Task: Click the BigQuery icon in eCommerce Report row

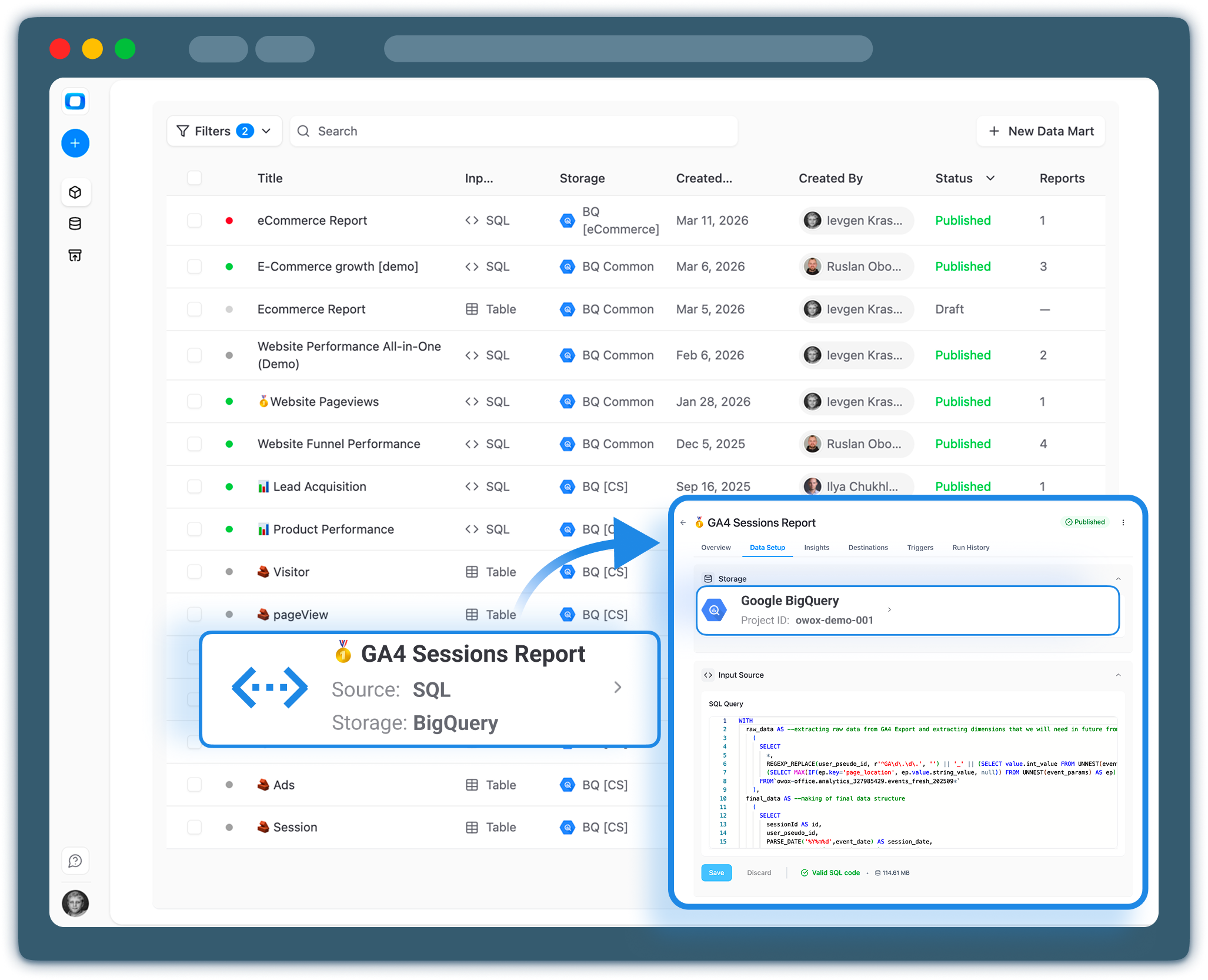Action: [x=567, y=221]
